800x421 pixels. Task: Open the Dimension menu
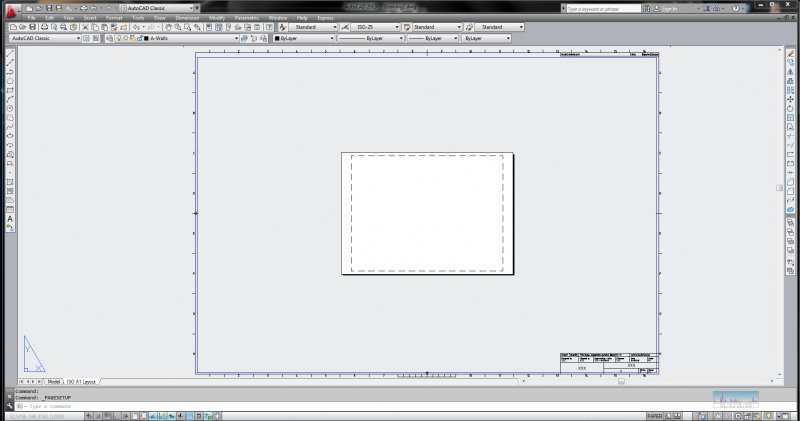click(x=187, y=18)
